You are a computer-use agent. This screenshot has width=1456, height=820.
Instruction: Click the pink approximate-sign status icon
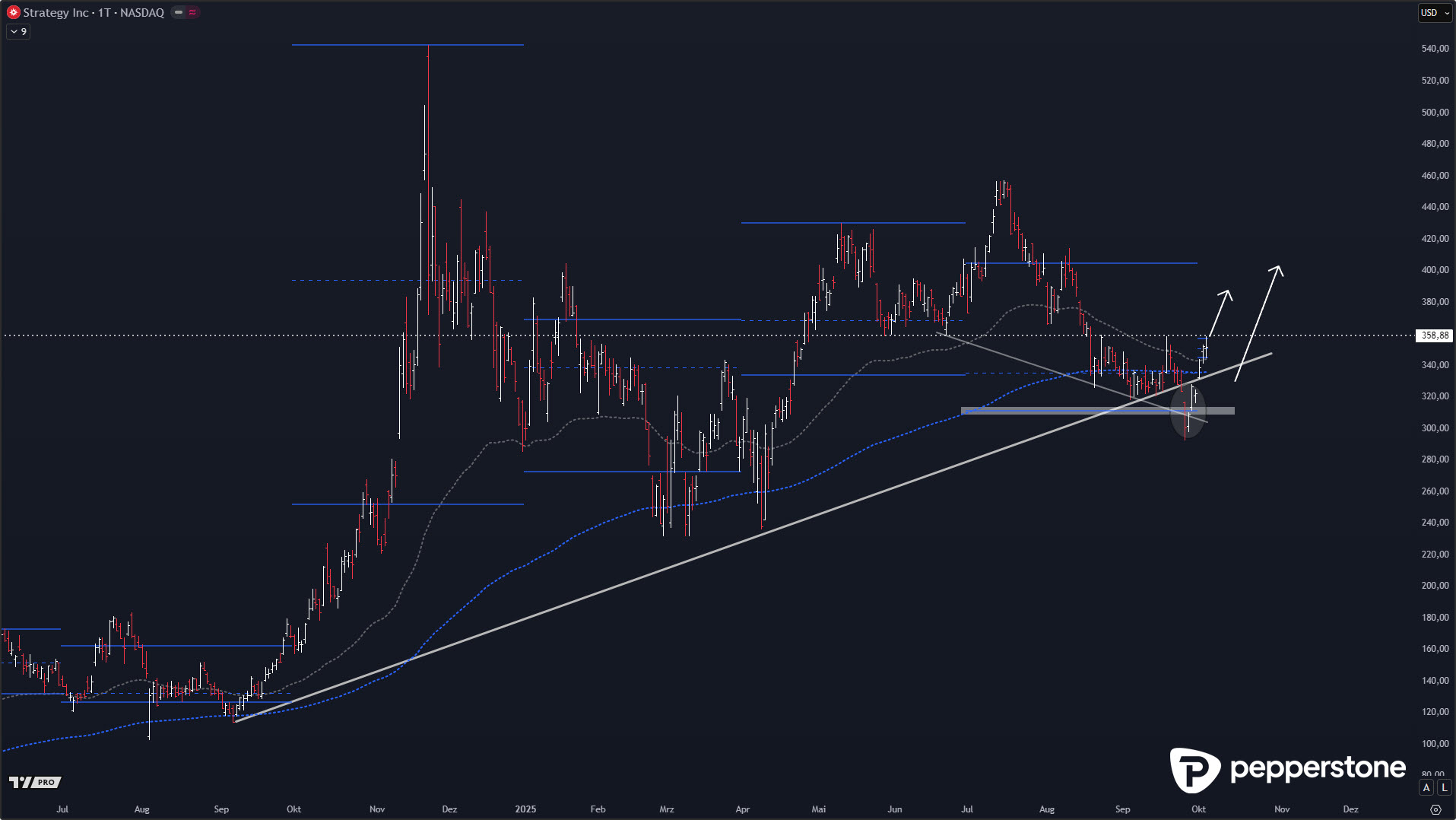coord(192,12)
